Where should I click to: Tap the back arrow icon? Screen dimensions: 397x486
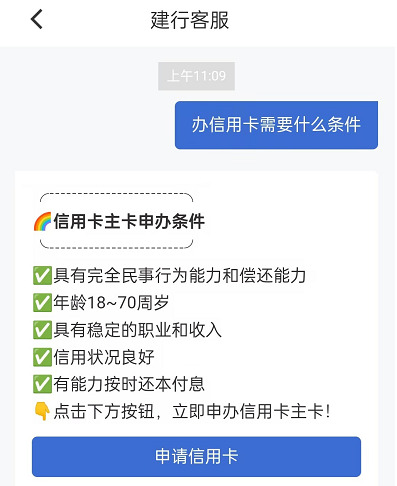click(37, 19)
